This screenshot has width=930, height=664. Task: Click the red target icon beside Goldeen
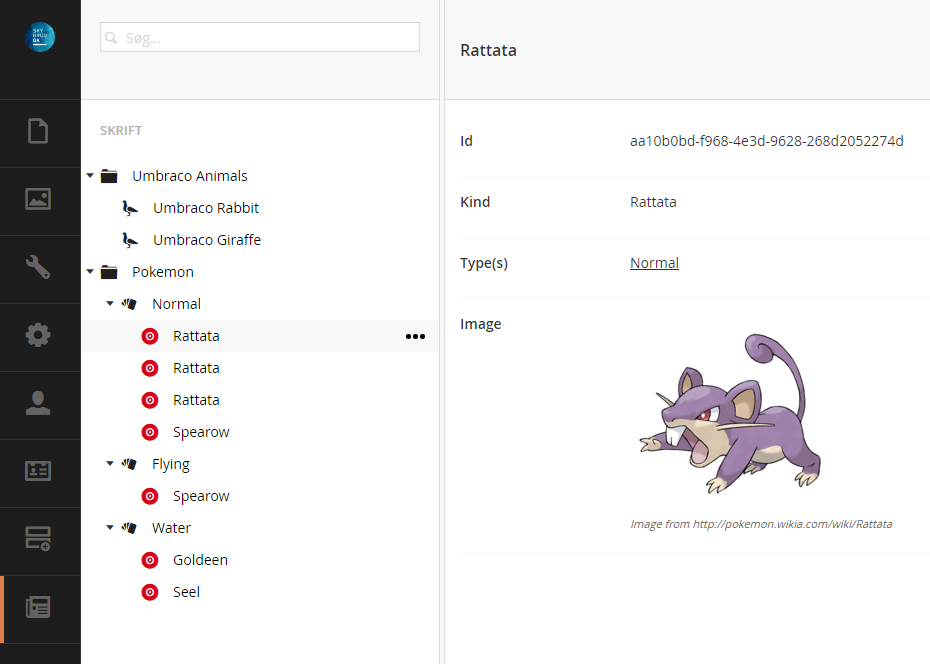tap(150, 560)
